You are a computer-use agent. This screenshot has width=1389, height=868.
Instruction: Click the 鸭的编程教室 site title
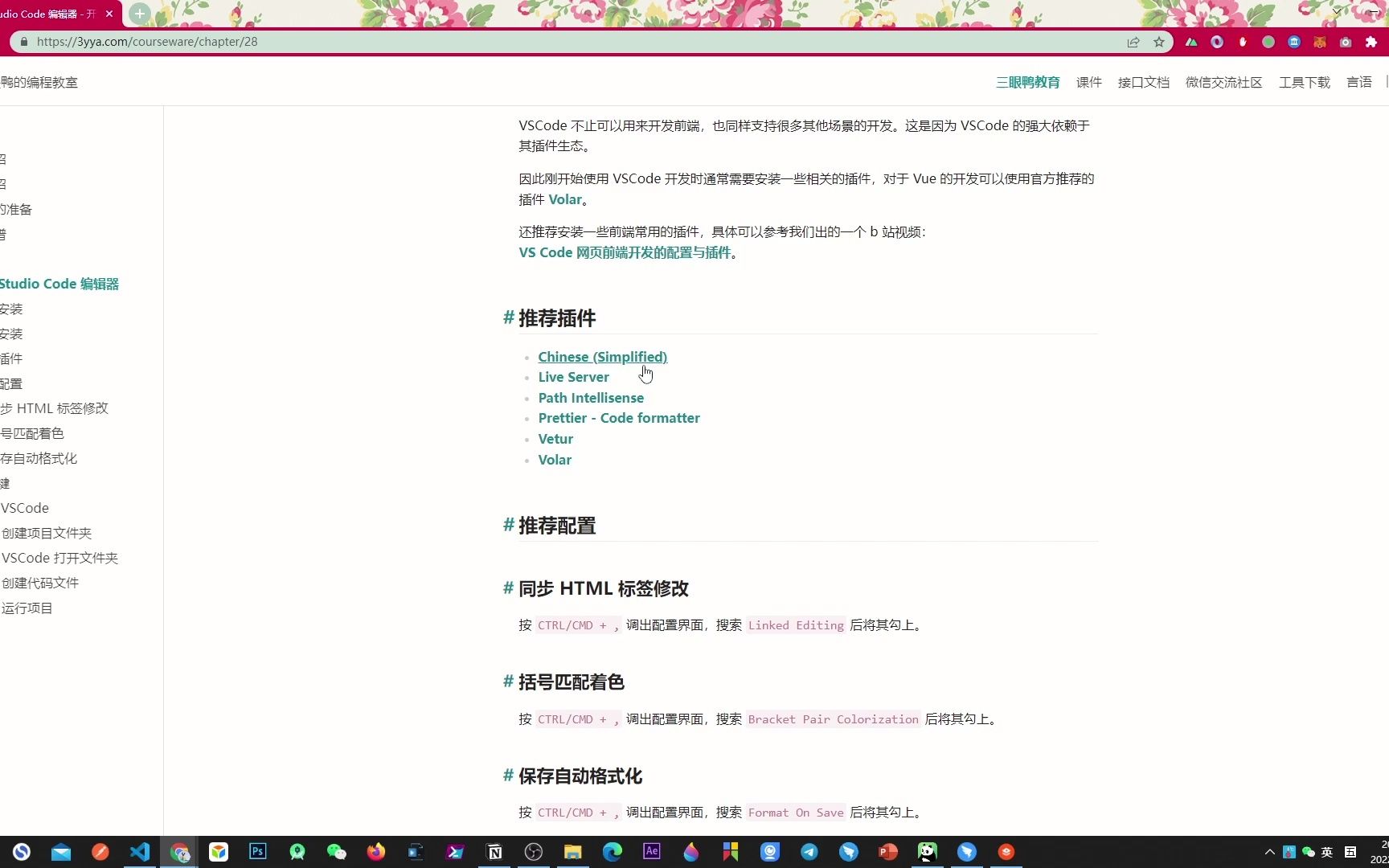click(39, 82)
